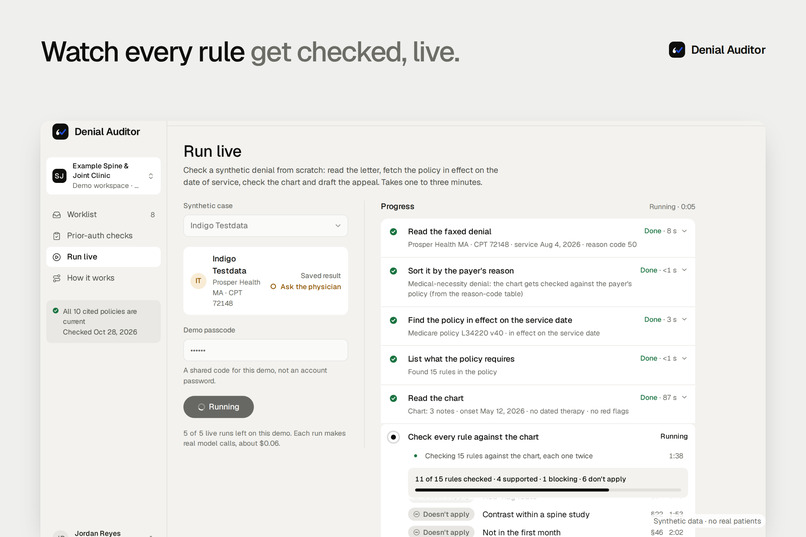Screen dimensions: 806x537
Task: Click the IT avatar on the Indigo Testdata card
Action: tap(198, 281)
